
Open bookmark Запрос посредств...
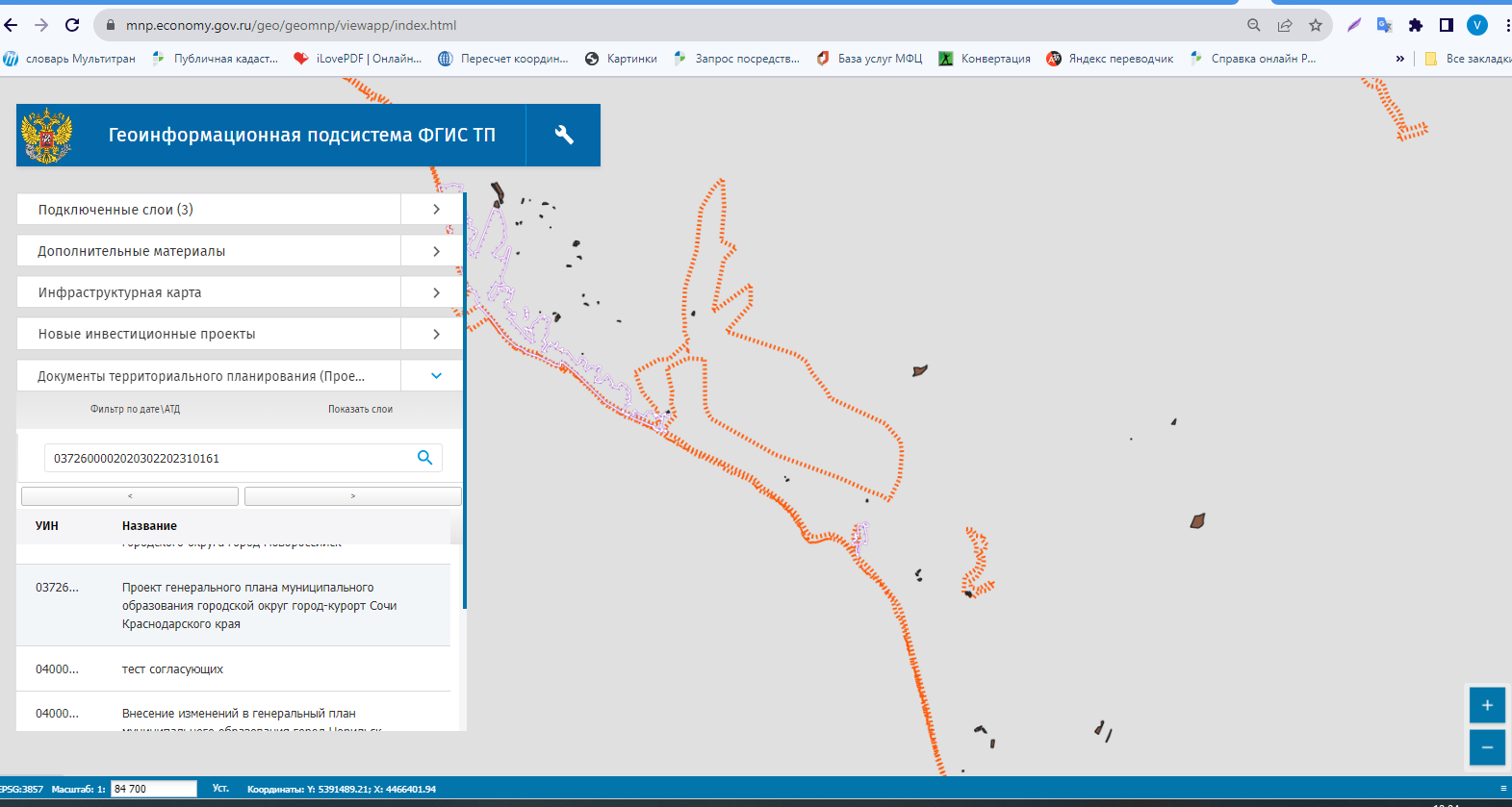pyautogui.click(x=736, y=59)
